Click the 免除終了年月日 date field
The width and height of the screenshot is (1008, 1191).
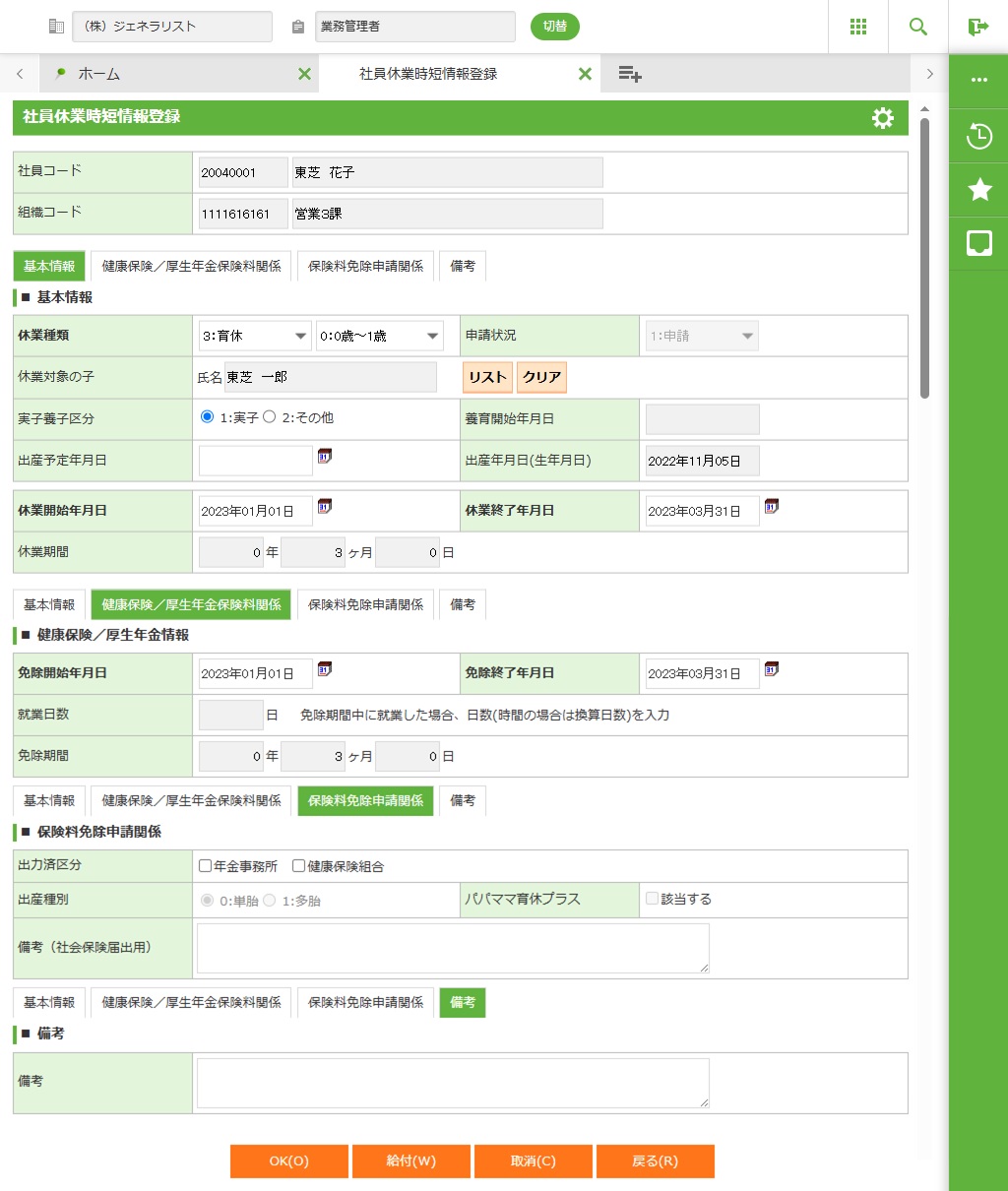(x=703, y=673)
